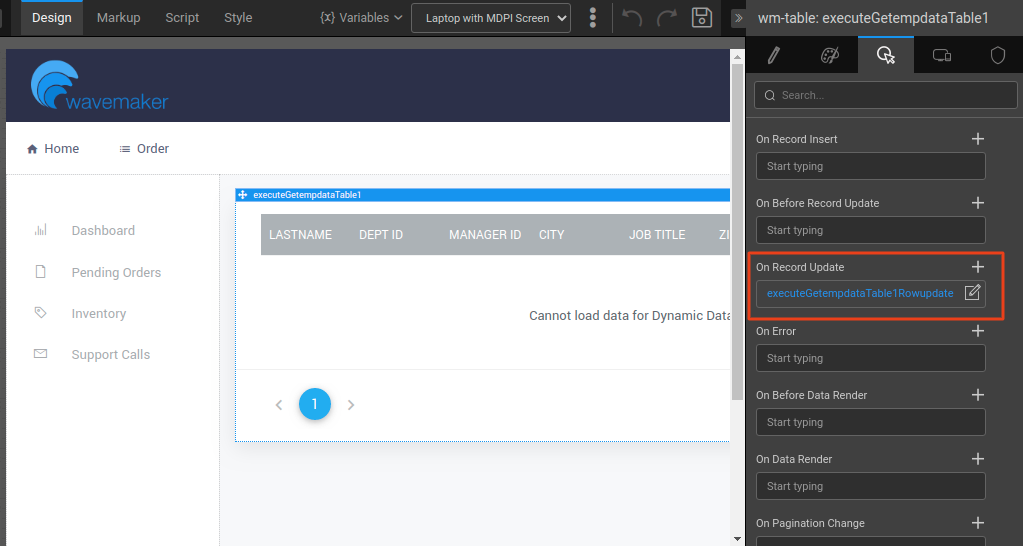The height and width of the screenshot is (546, 1023).
Task: Open the Variables dropdown
Action: pyautogui.click(x=361, y=18)
